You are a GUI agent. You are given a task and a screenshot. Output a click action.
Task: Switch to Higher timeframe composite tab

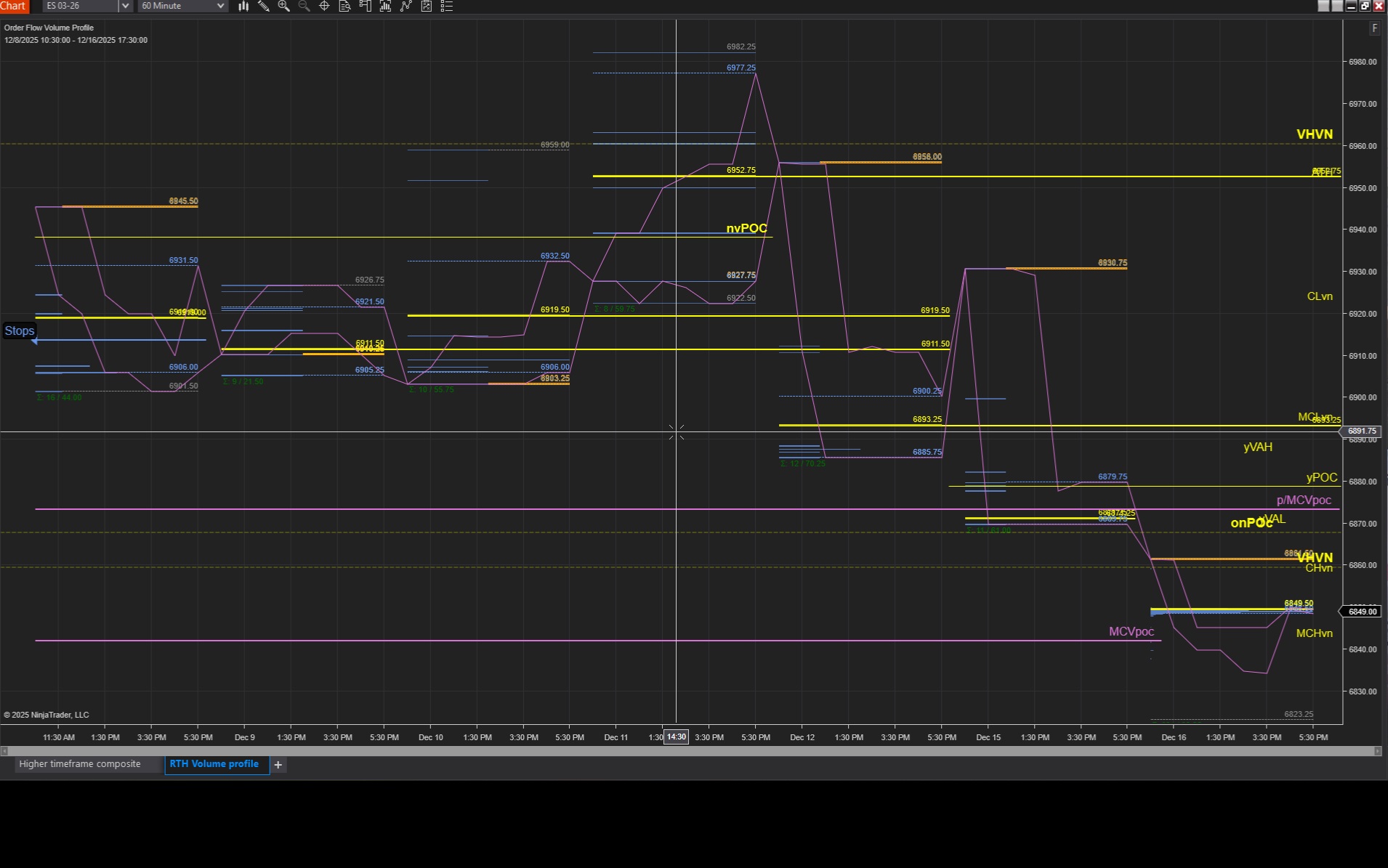tap(80, 764)
